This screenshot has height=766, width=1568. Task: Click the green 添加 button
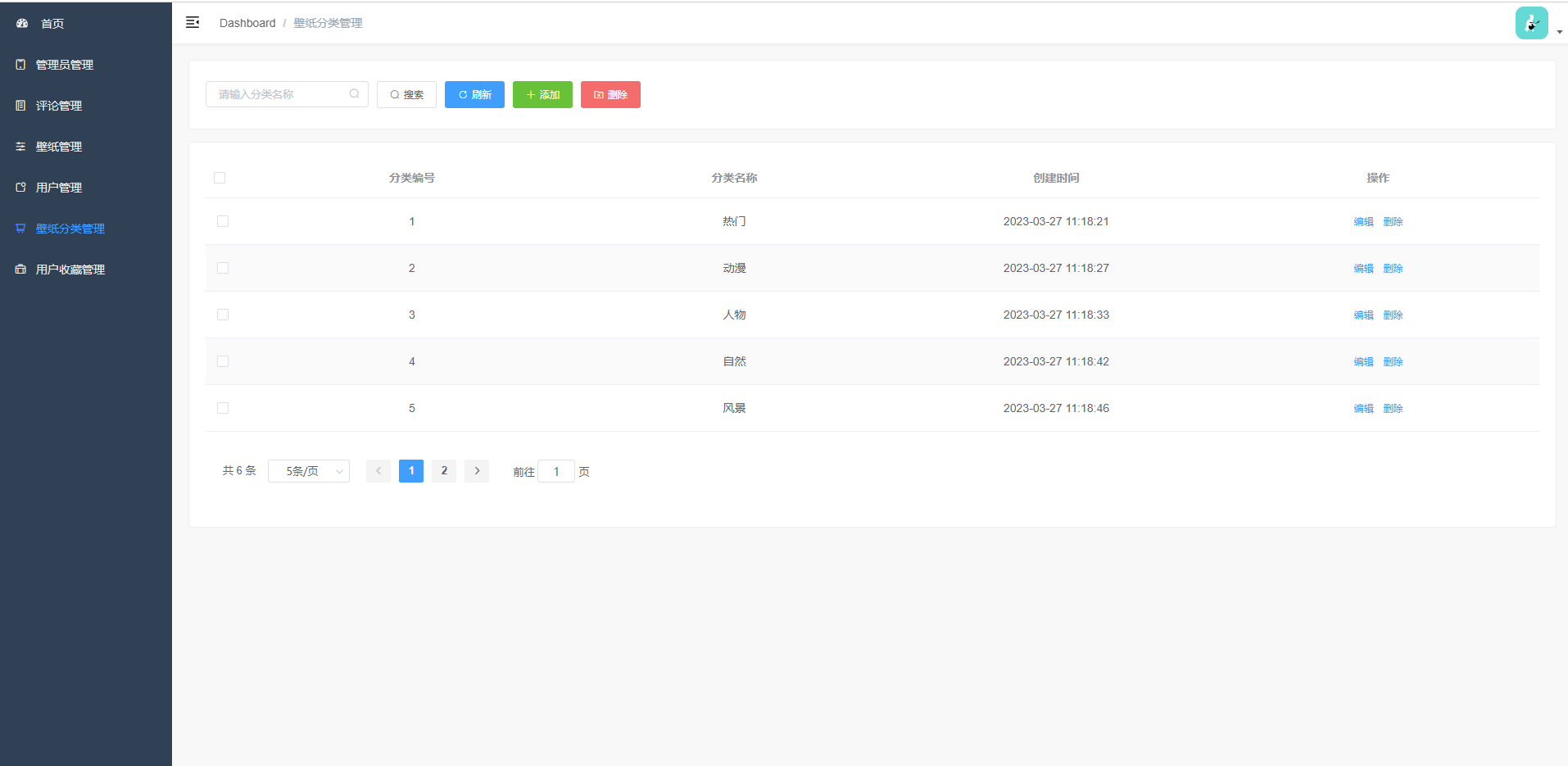pyautogui.click(x=542, y=95)
